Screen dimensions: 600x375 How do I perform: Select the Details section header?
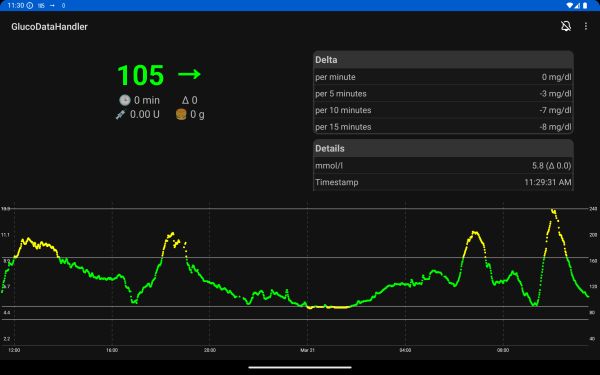[443, 148]
